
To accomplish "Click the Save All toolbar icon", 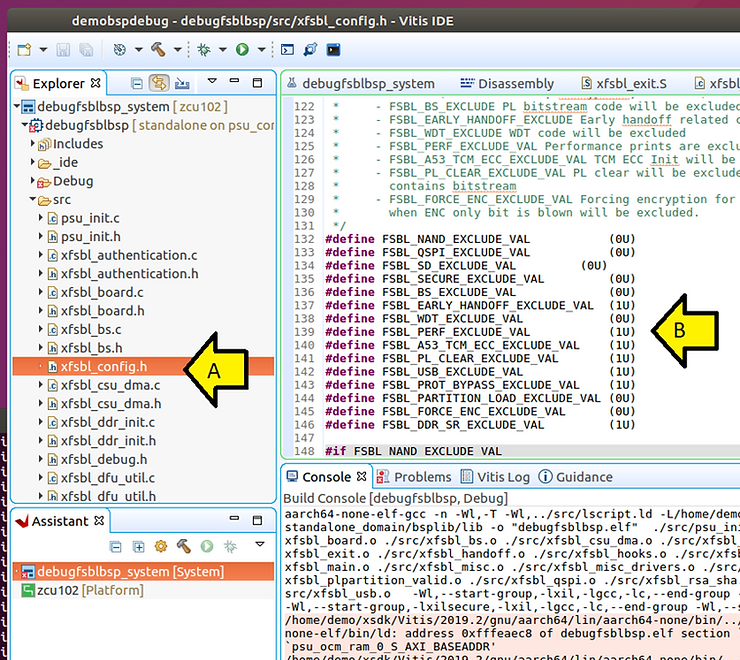I will 86,50.
